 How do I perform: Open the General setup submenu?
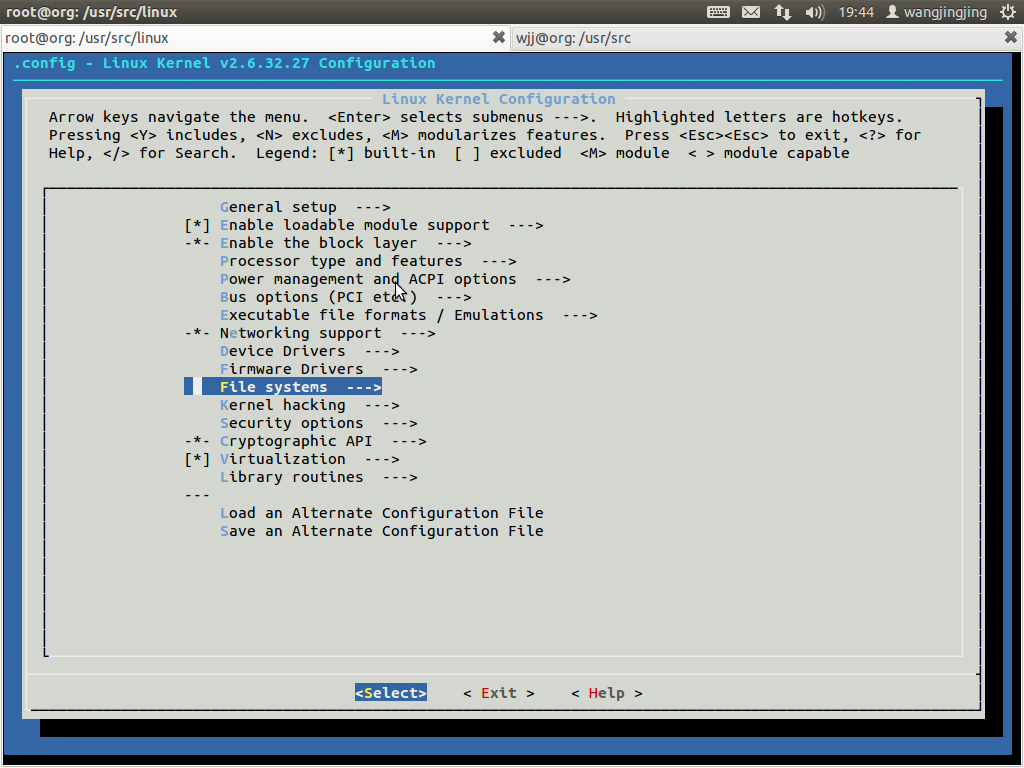click(x=305, y=207)
